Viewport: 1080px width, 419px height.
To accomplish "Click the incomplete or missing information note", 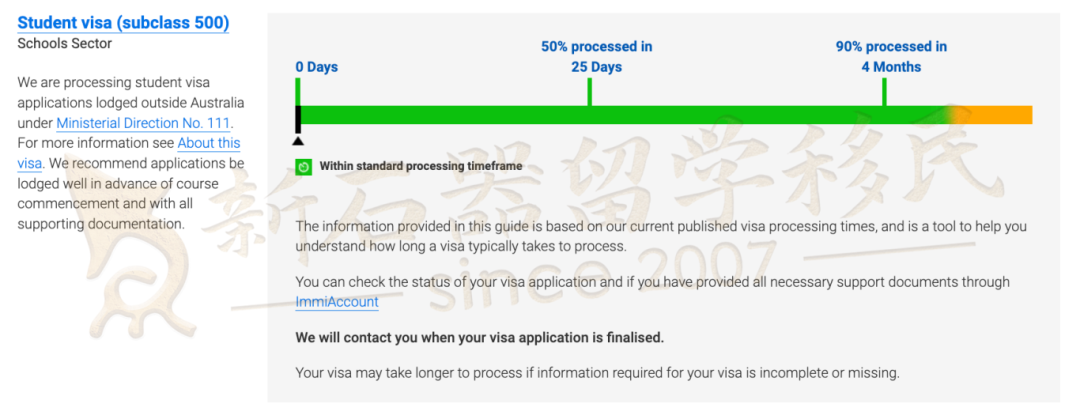I will click(598, 374).
